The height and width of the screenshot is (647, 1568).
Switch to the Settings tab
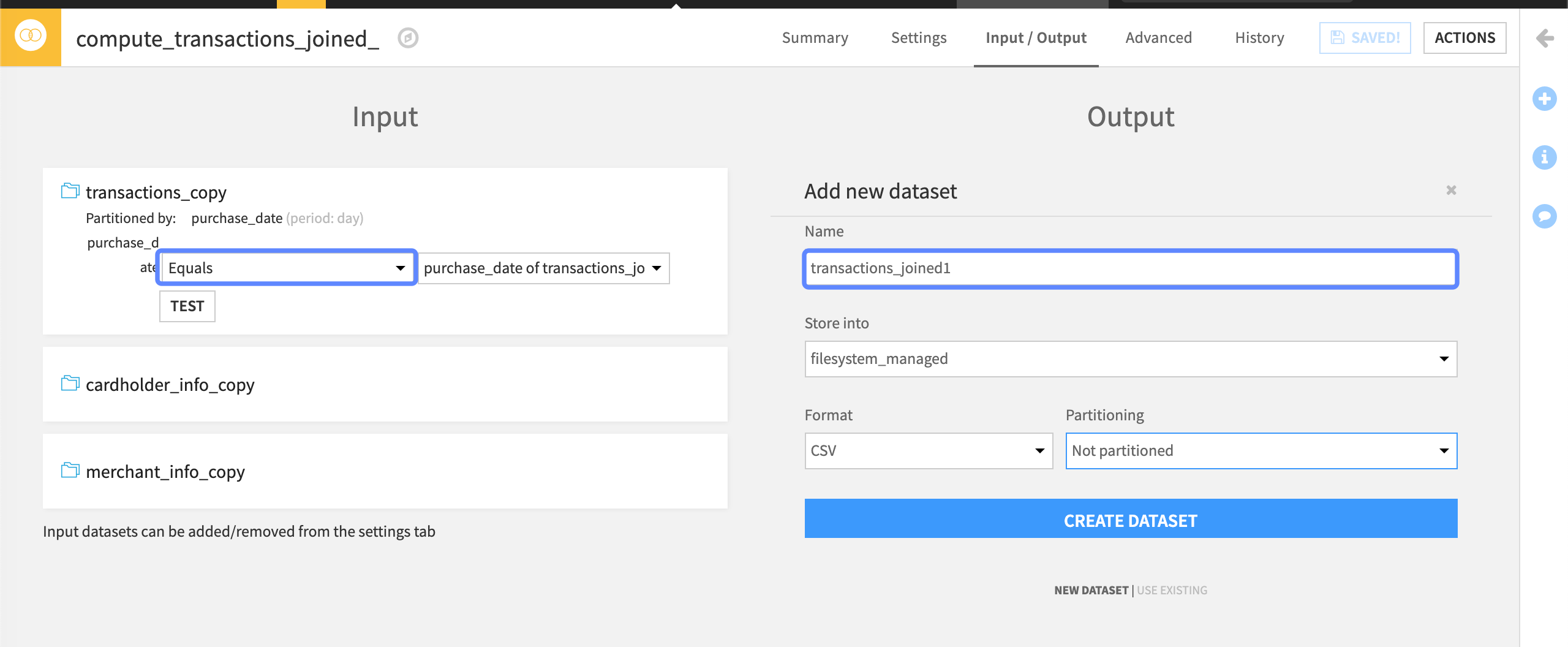[918, 37]
